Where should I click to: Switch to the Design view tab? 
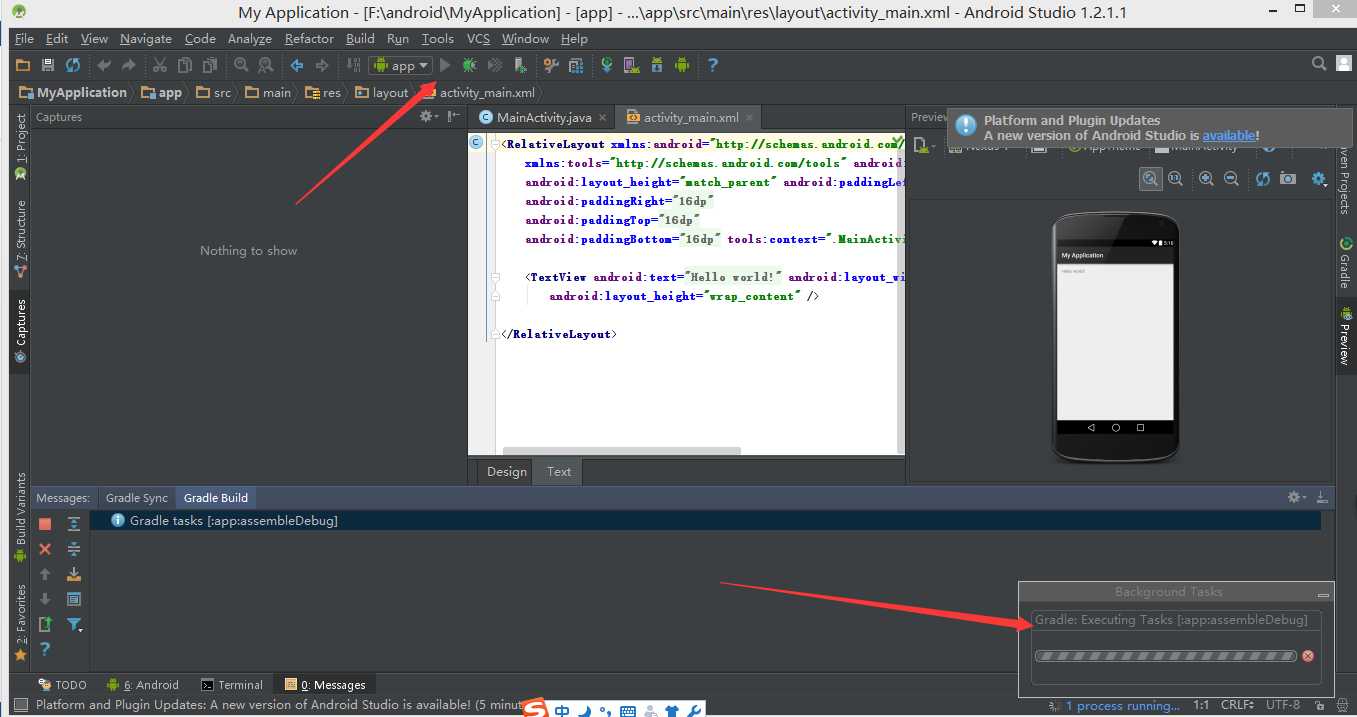click(x=506, y=472)
